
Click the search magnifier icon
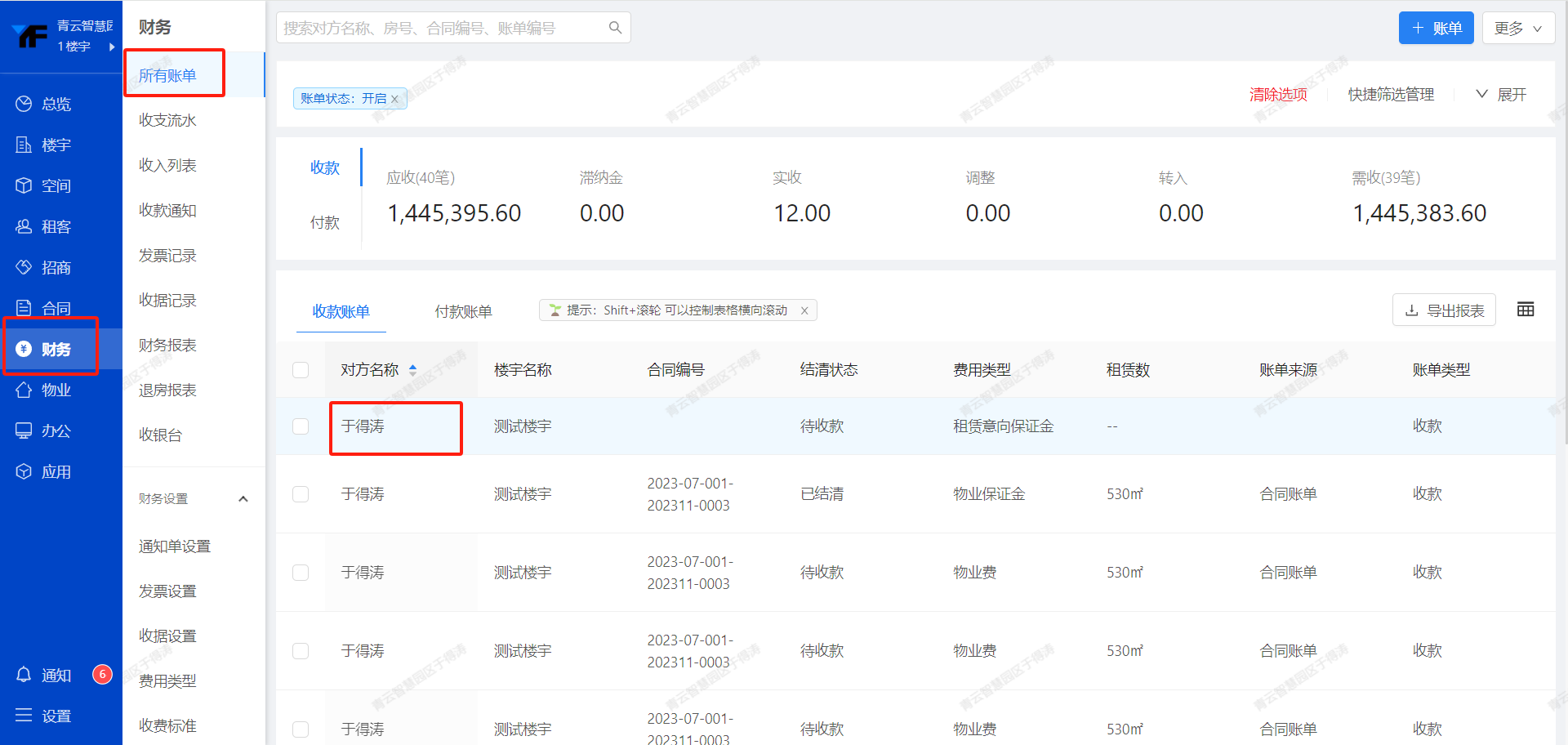pyautogui.click(x=615, y=28)
